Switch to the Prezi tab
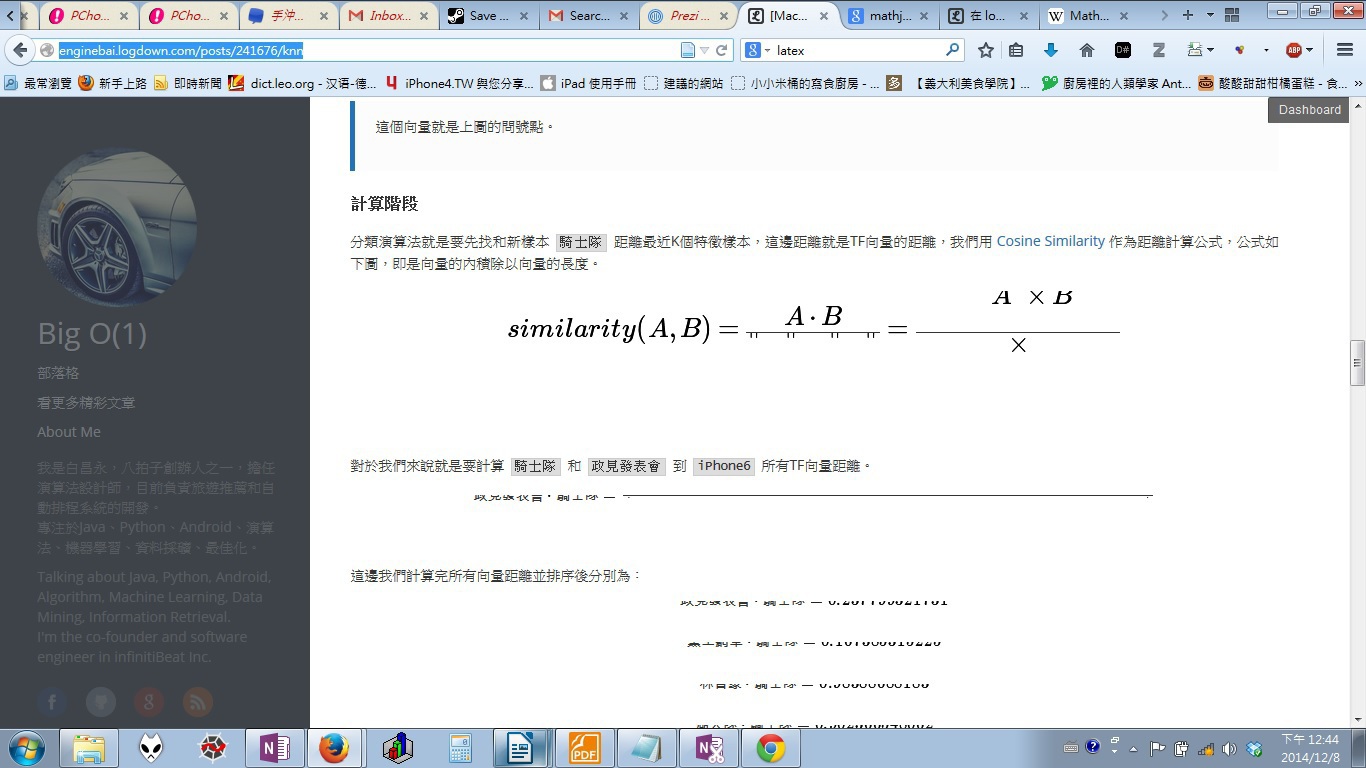The image size is (1366, 768). pyautogui.click(x=687, y=15)
